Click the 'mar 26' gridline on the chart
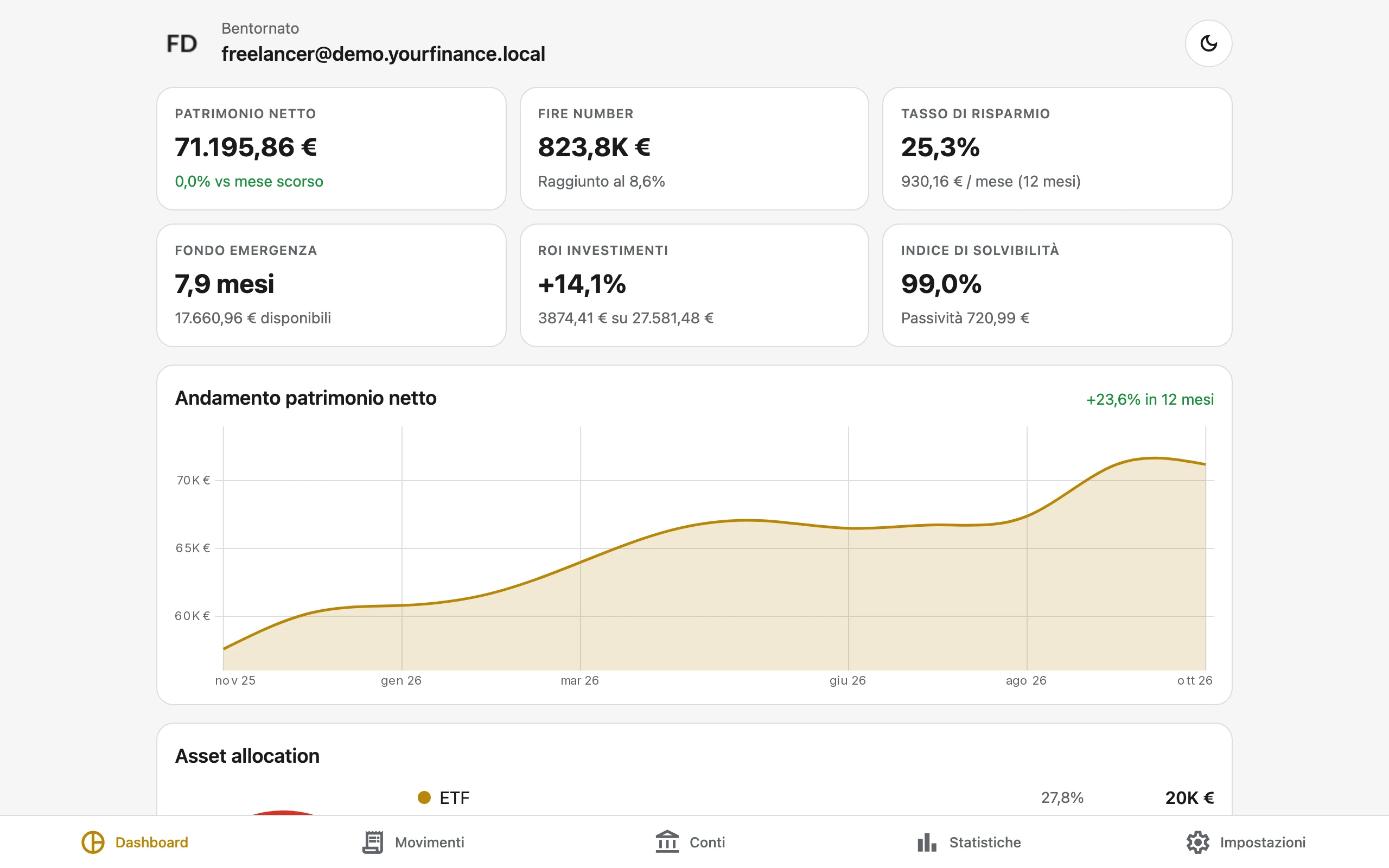This screenshot has height=868, width=1389. click(x=580, y=548)
